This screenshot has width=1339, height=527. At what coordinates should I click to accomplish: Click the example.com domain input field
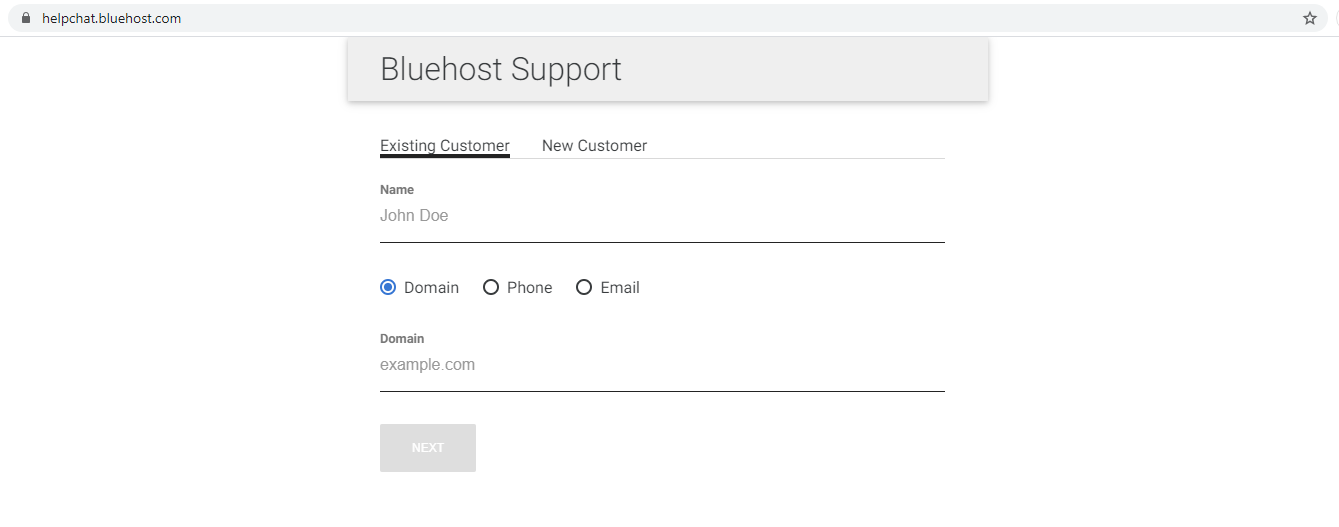click(x=660, y=365)
